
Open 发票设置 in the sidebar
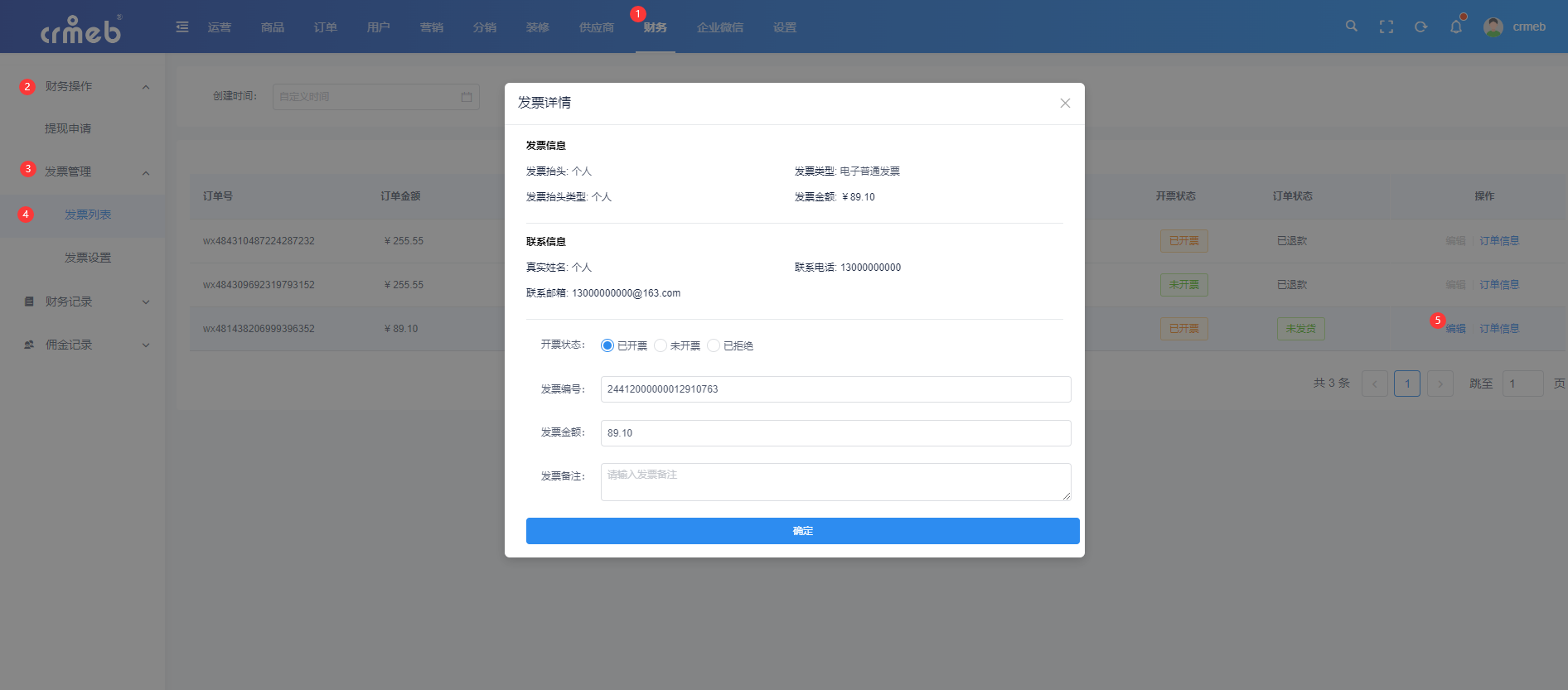(x=88, y=258)
